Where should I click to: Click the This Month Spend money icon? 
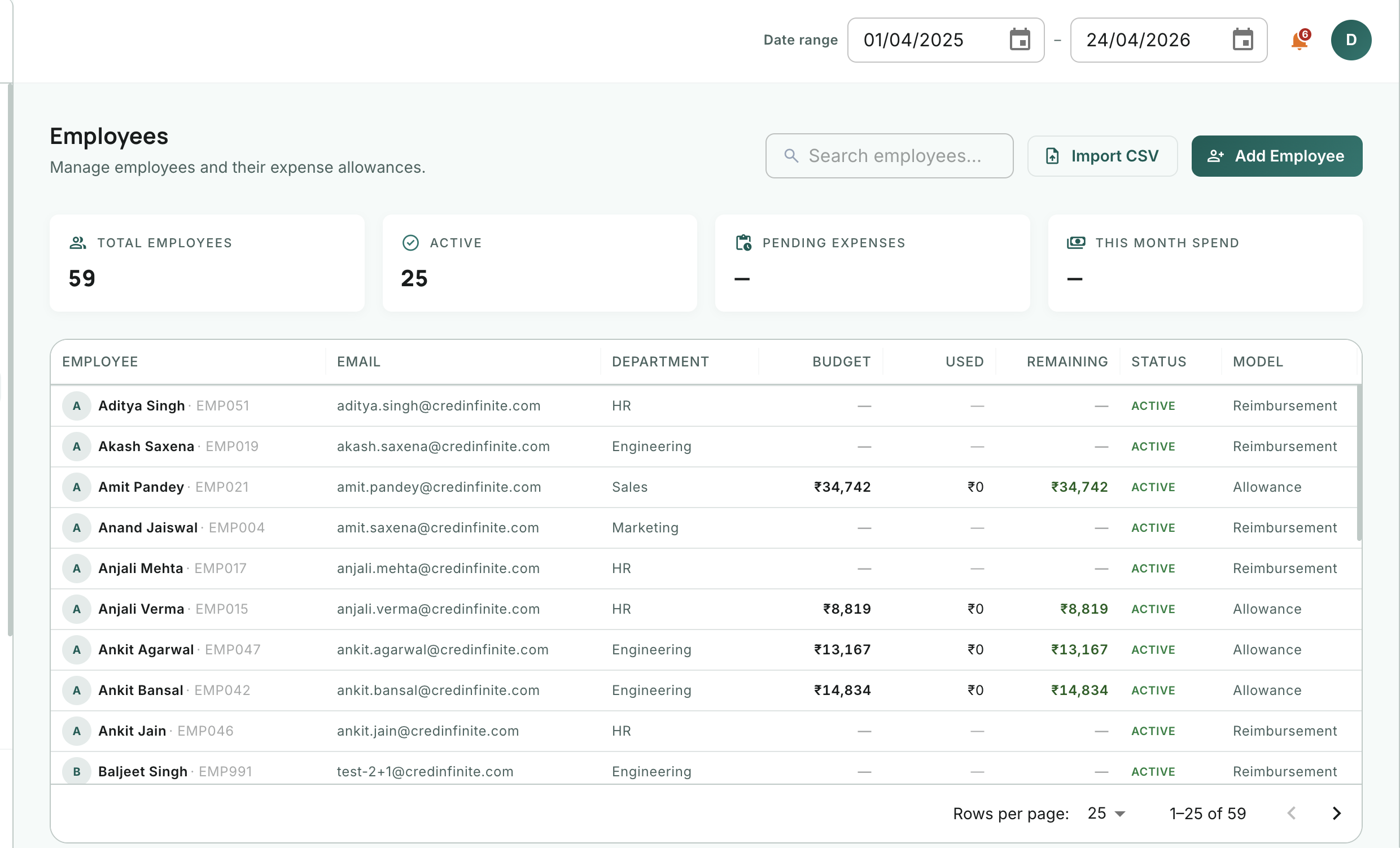coord(1075,243)
